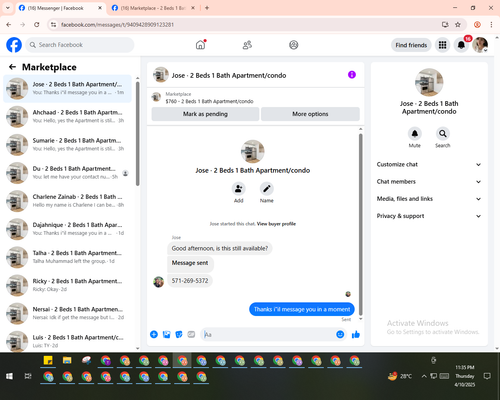The height and width of the screenshot is (400, 500).
Task: Click the More options button
Action: 310,114
